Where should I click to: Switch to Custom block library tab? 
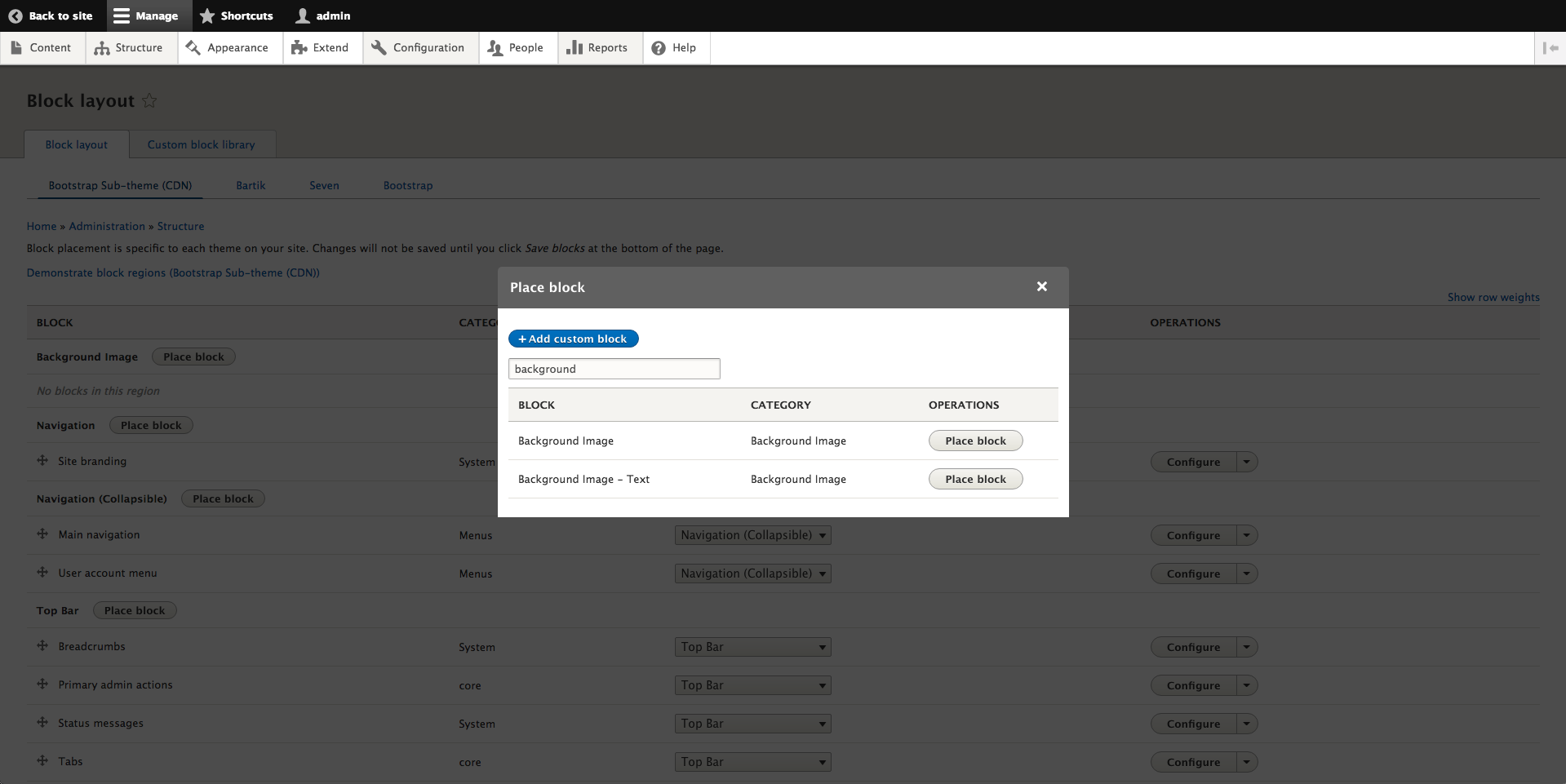point(201,144)
